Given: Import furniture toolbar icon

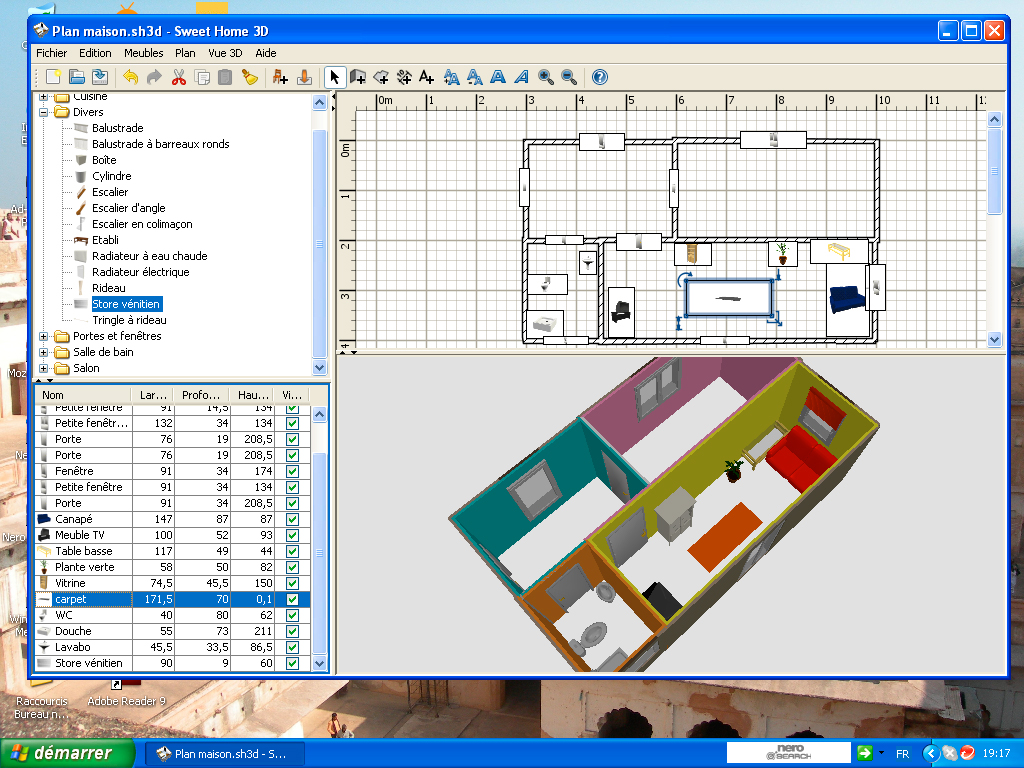Looking at the screenshot, I should (304, 77).
